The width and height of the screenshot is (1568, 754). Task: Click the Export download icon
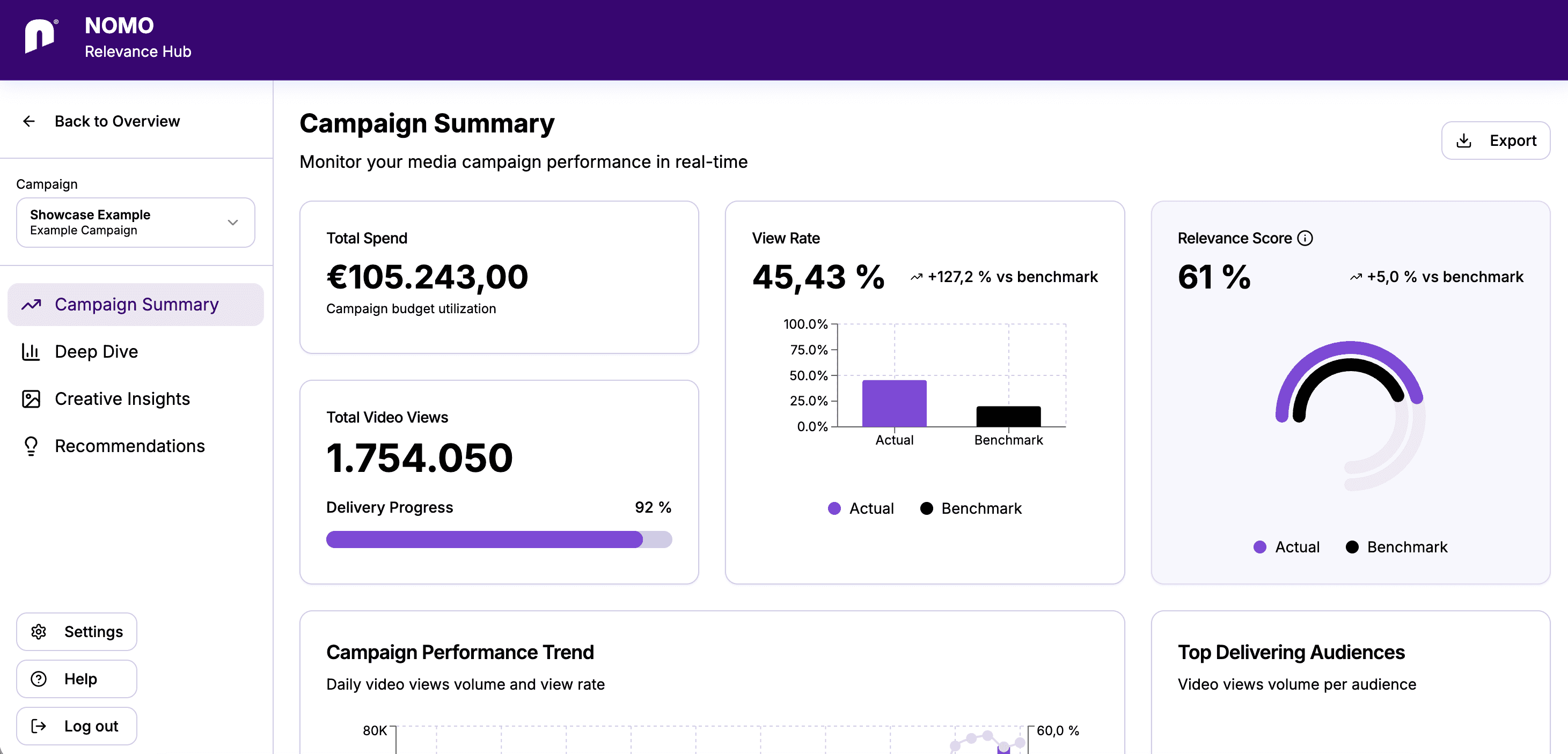click(1463, 141)
